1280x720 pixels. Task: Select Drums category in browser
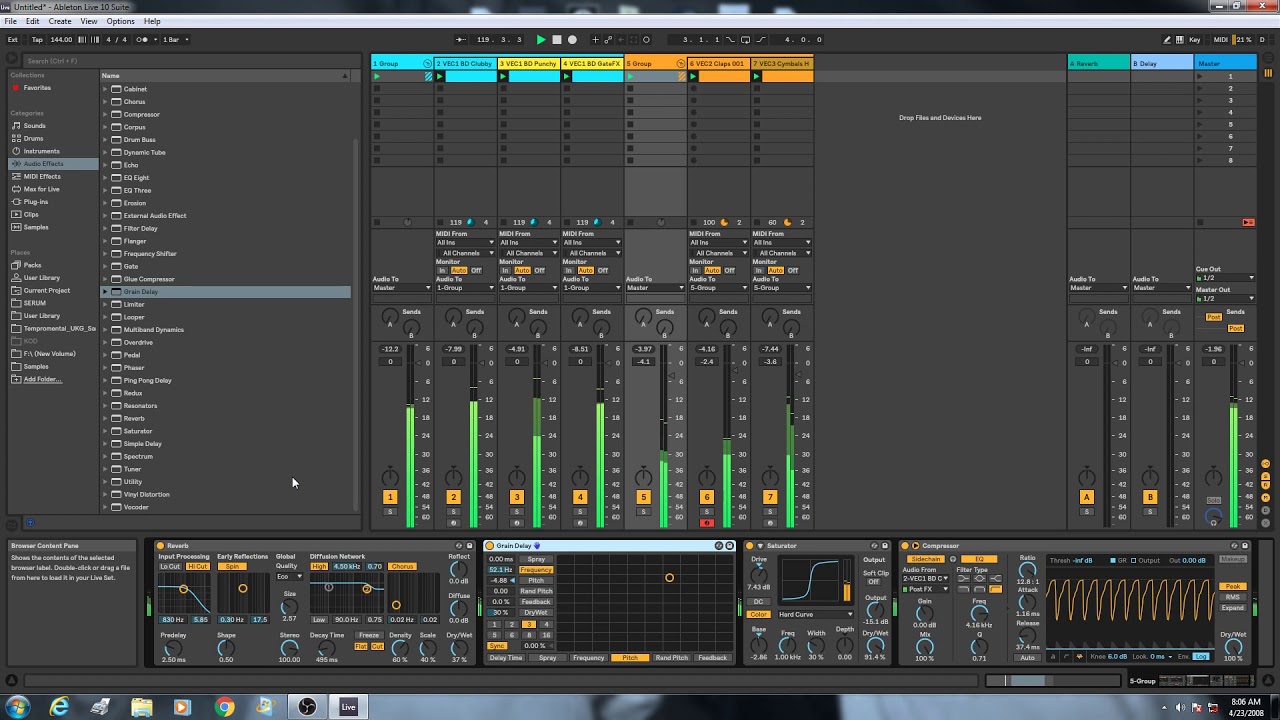coord(34,138)
